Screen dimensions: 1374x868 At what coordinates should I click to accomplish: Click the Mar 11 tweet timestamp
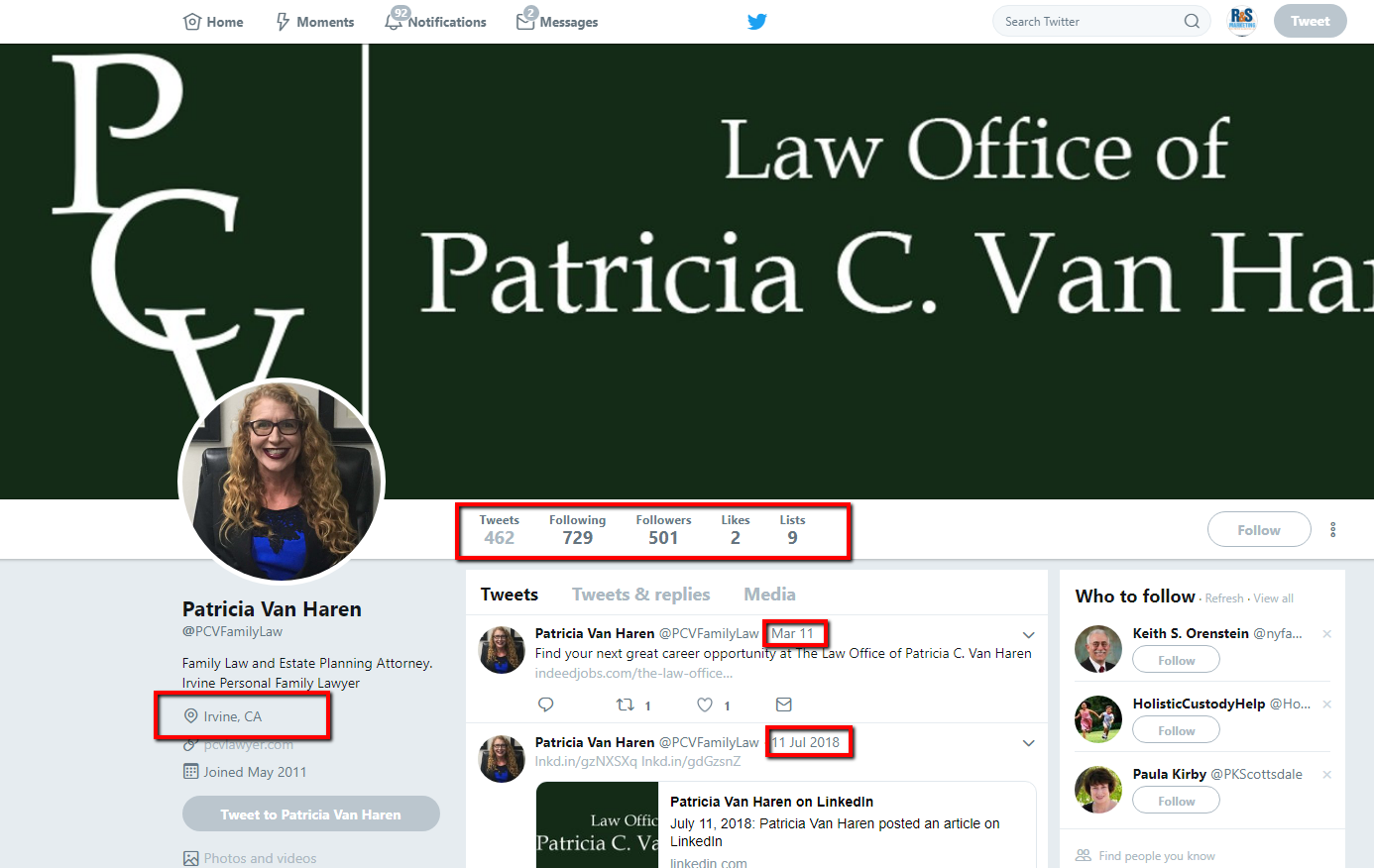pos(792,633)
